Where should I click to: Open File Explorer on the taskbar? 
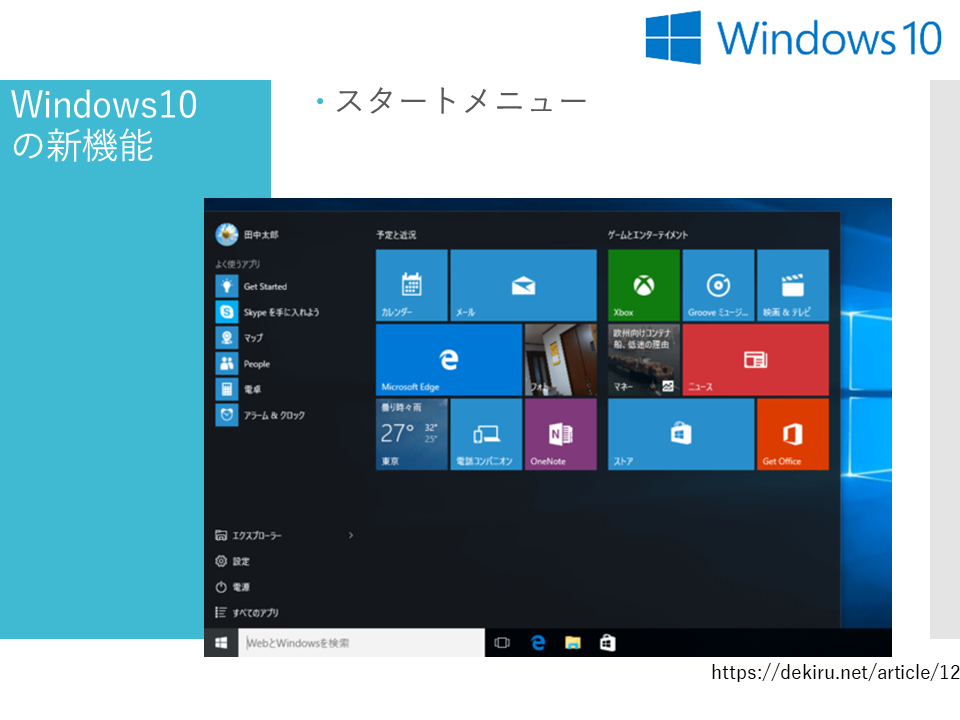click(x=572, y=642)
